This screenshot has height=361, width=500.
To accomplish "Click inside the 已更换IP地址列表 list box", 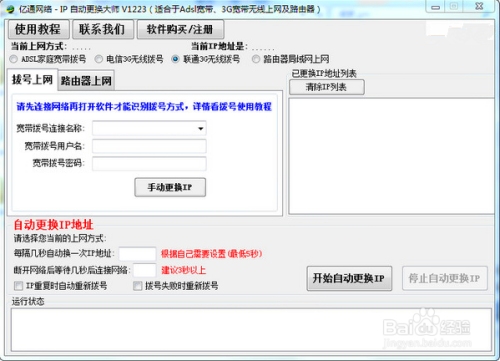I will (x=391, y=156).
